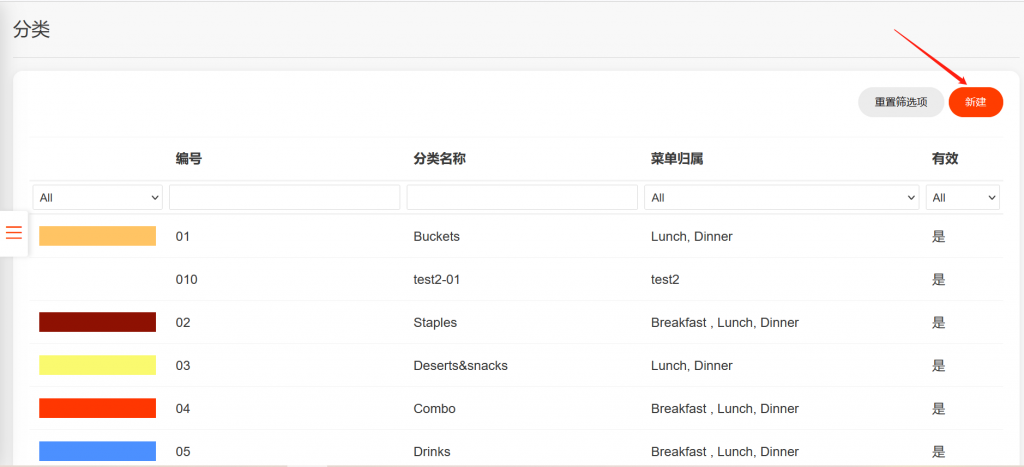Select the Buckets category name
1024x467 pixels.
pyautogui.click(x=436, y=236)
